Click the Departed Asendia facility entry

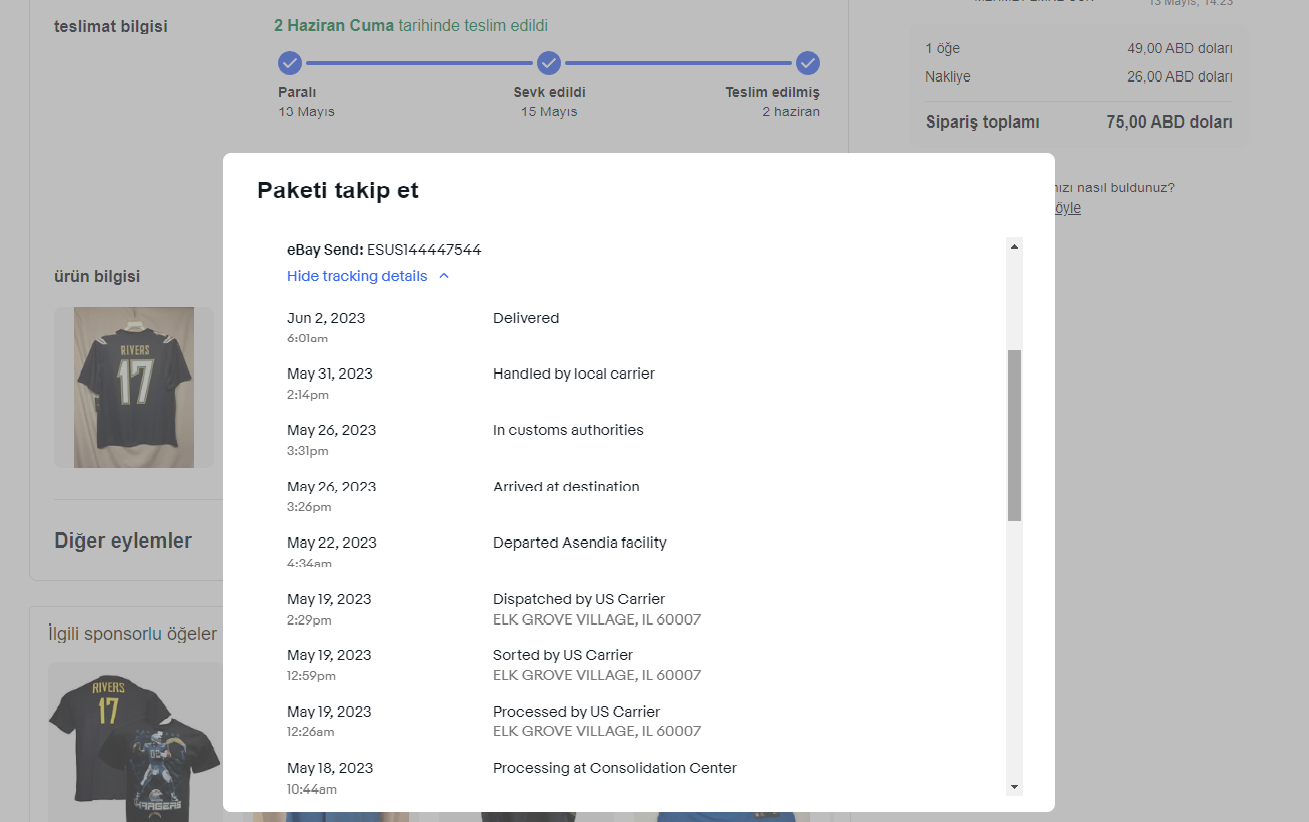(x=580, y=543)
